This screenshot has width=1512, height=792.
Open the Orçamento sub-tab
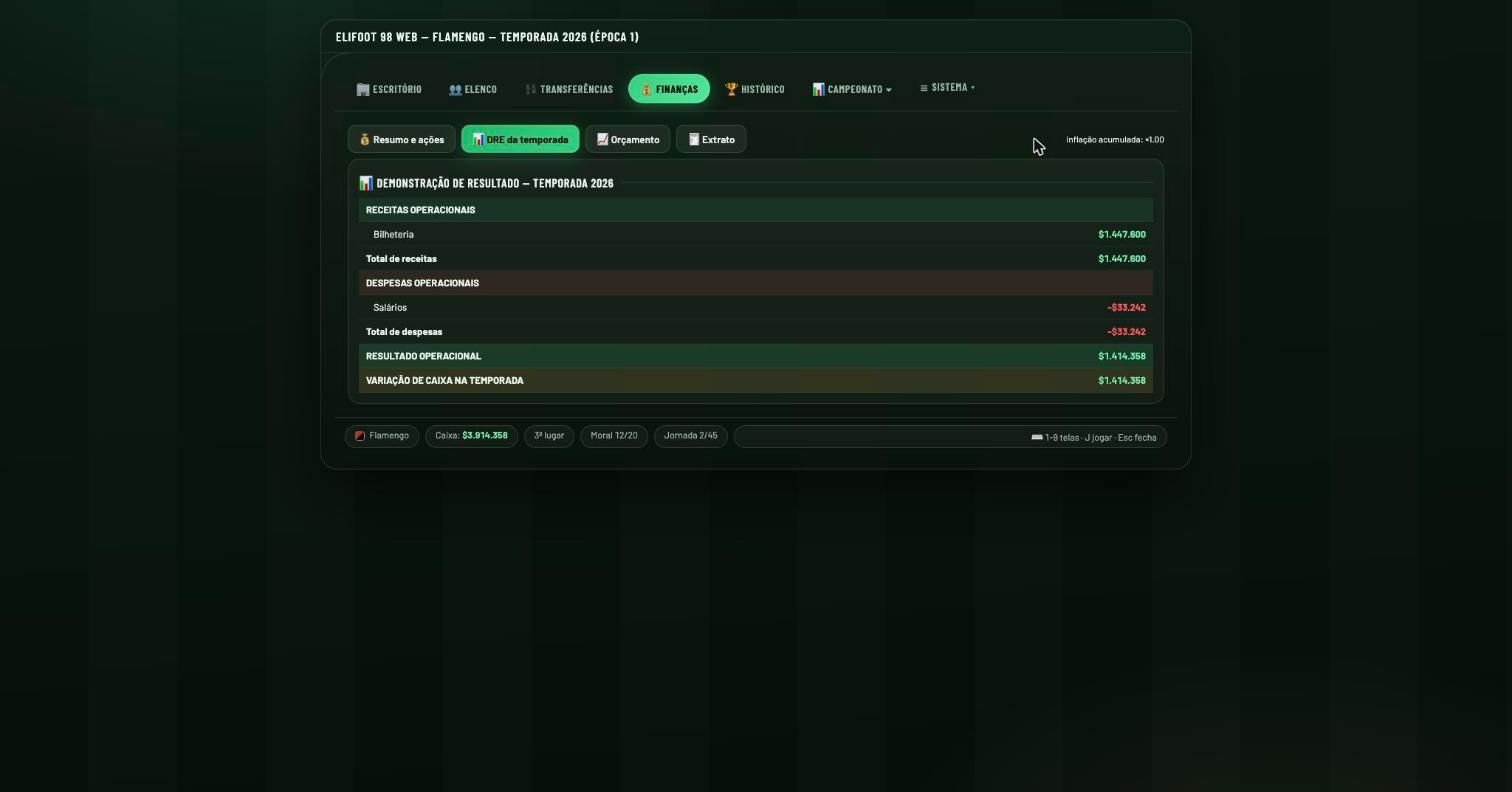[628, 139]
